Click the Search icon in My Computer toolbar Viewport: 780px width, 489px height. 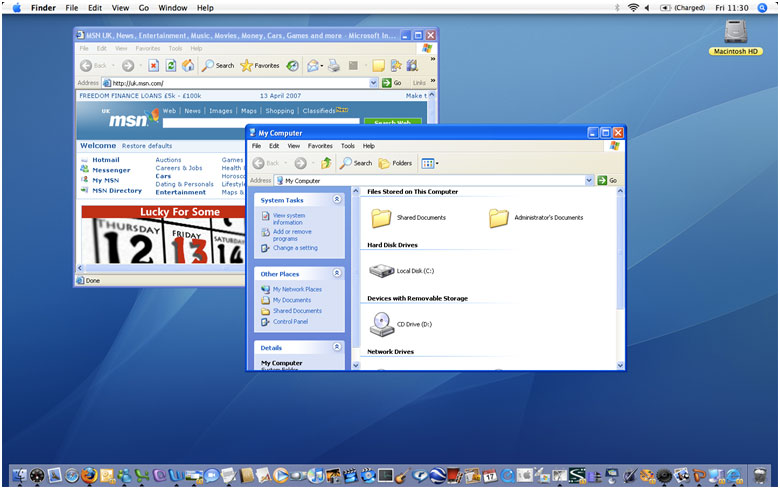[345, 163]
